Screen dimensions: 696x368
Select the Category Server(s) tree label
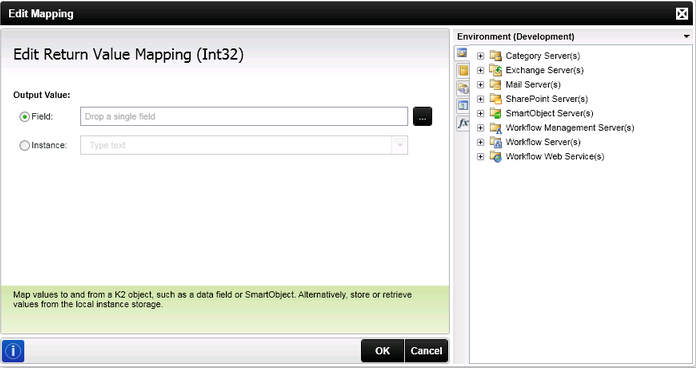click(x=542, y=55)
